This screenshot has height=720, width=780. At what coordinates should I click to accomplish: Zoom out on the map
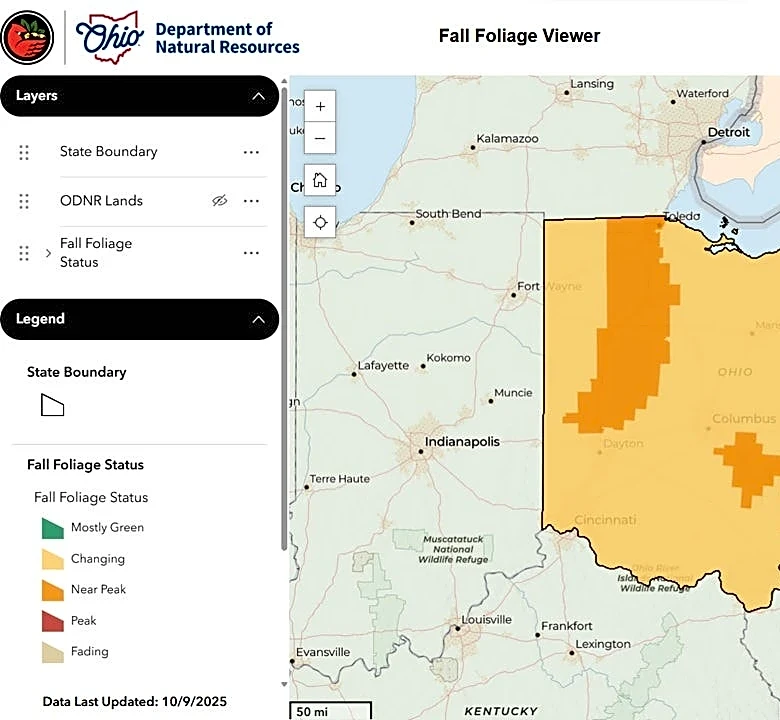click(x=320, y=138)
